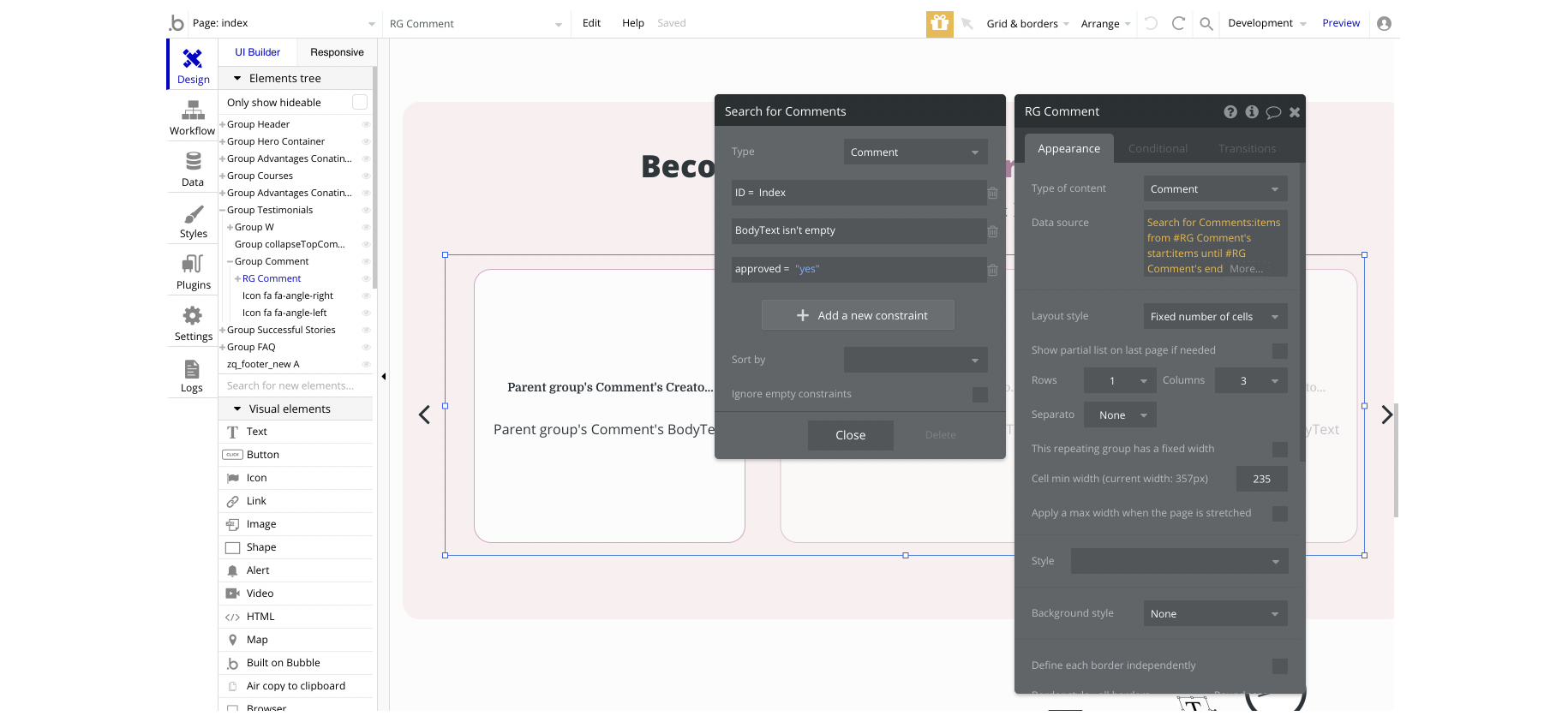The image size is (1568, 716).
Task: Click the search magnifier icon in toolbar
Action: pyautogui.click(x=1206, y=24)
